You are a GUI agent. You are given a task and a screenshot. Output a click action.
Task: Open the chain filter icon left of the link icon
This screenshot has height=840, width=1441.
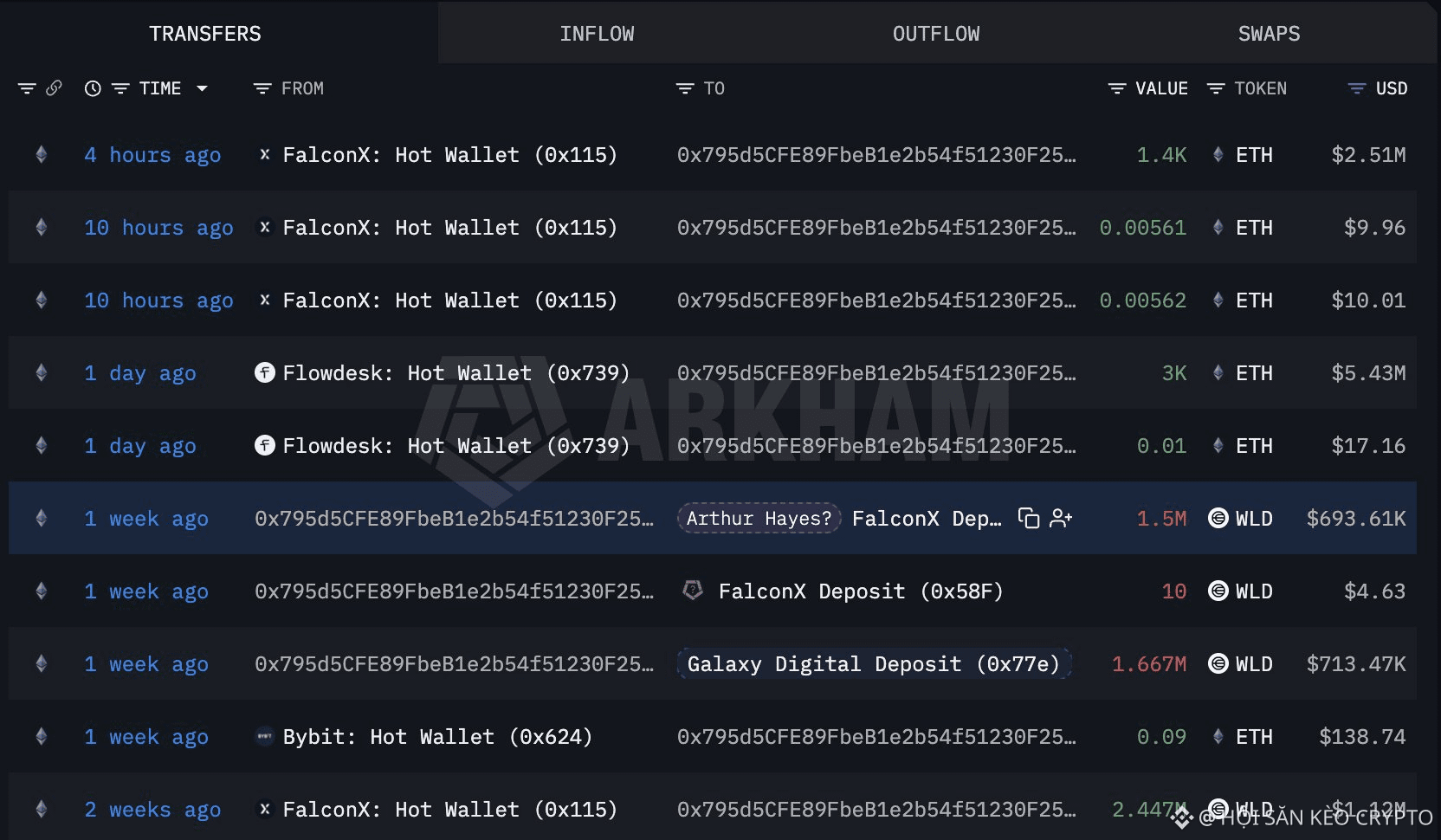(x=27, y=88)
